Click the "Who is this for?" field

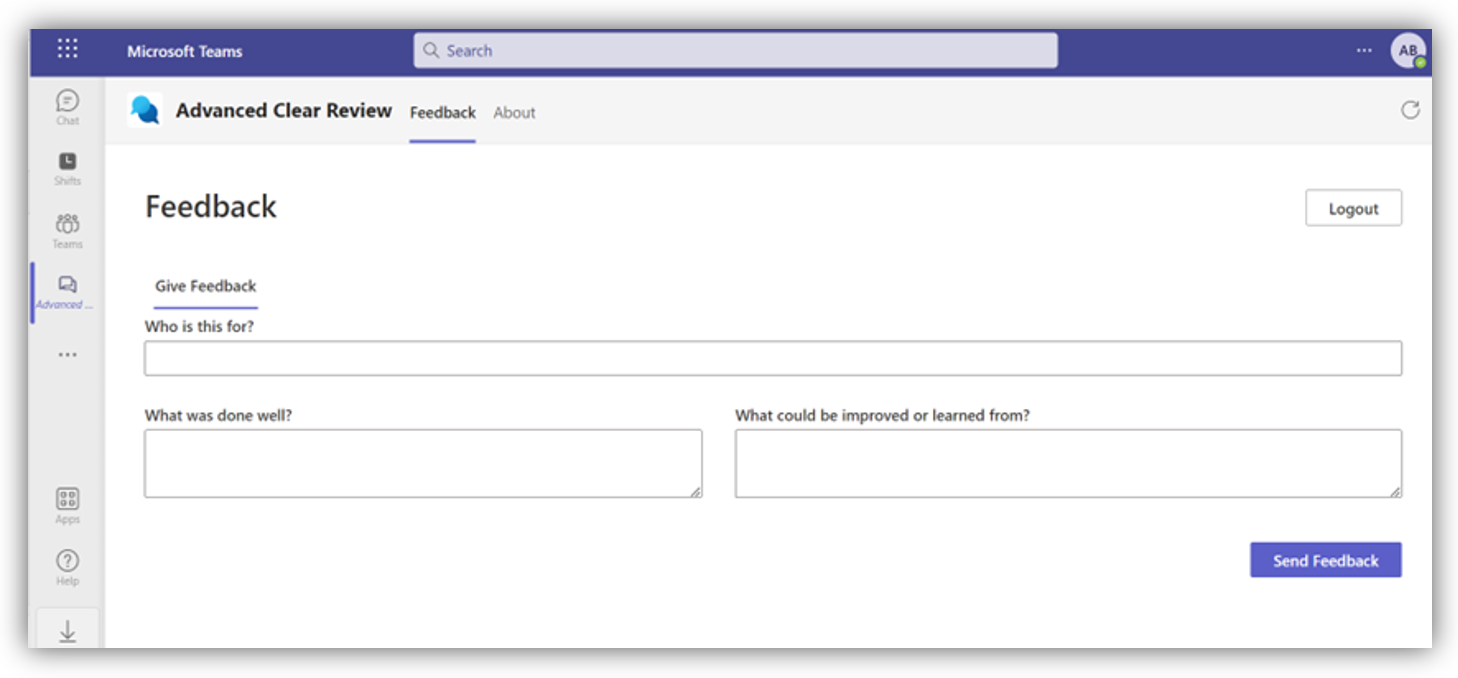tap(772, 358)
